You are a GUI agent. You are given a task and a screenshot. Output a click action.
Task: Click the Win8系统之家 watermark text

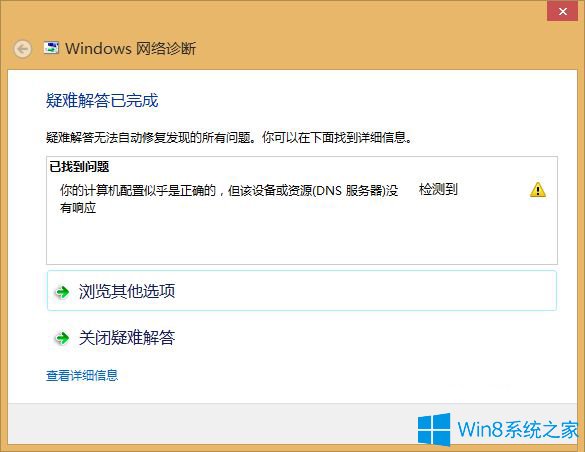pos(518,430)
